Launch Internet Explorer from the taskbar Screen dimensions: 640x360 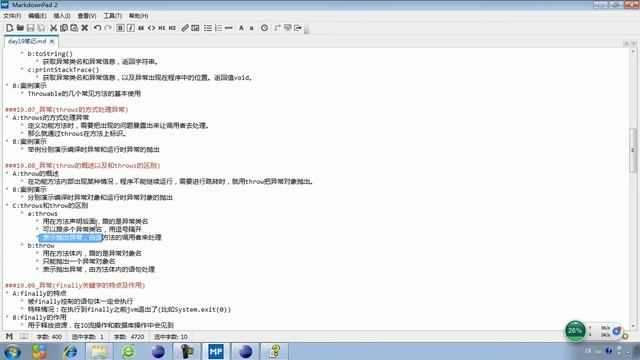(x=70, y=351)
